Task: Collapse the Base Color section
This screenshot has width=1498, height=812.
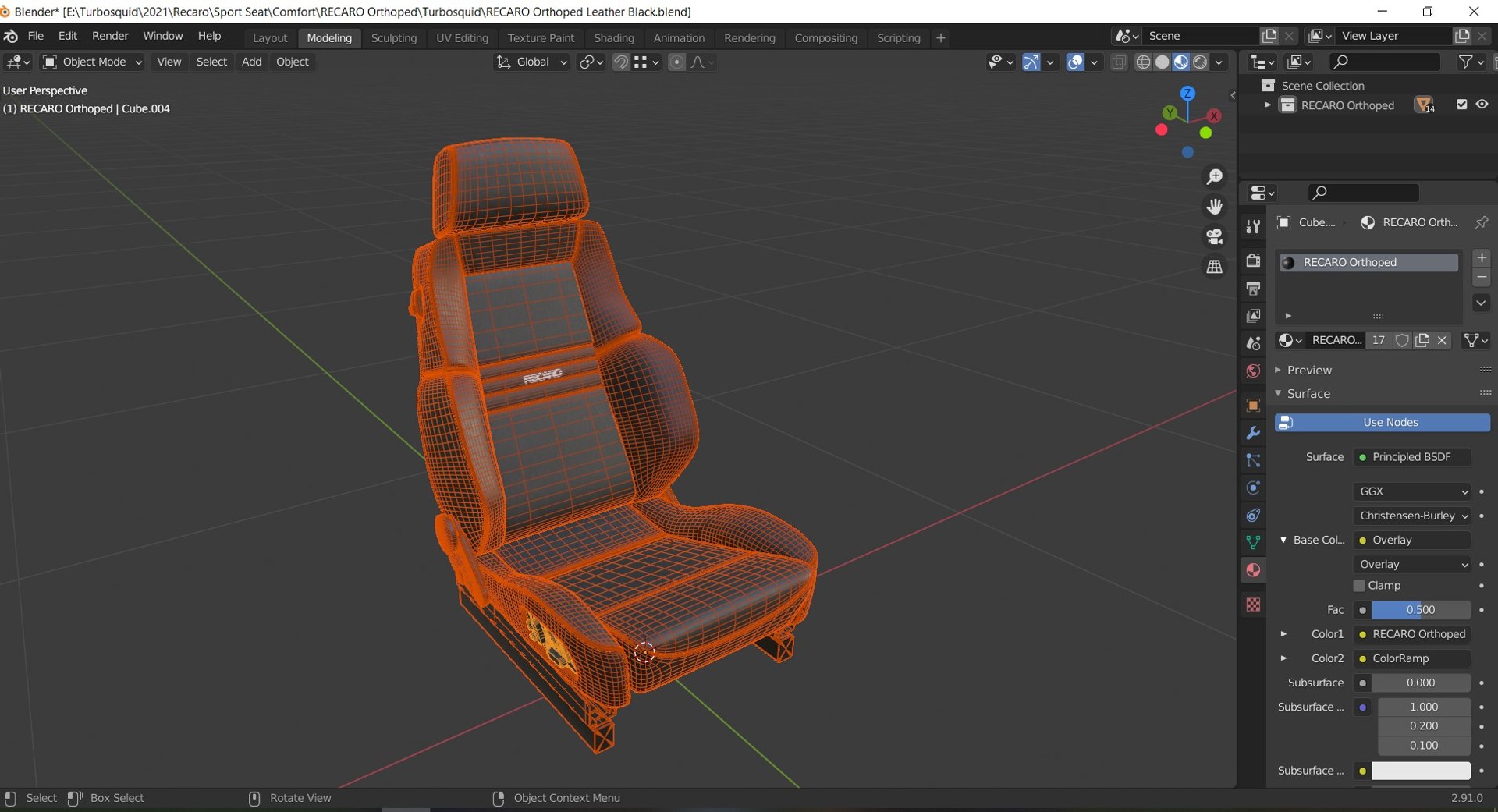Action: pos(1283,540)
